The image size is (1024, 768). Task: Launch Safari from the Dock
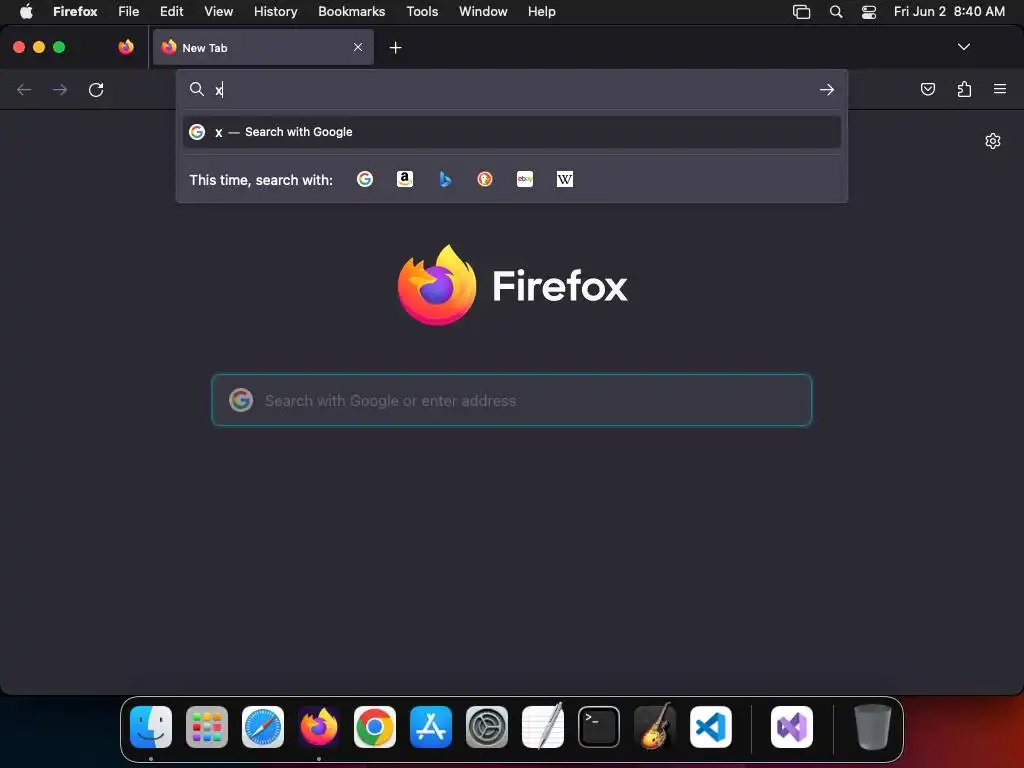(x=263, y=727)
